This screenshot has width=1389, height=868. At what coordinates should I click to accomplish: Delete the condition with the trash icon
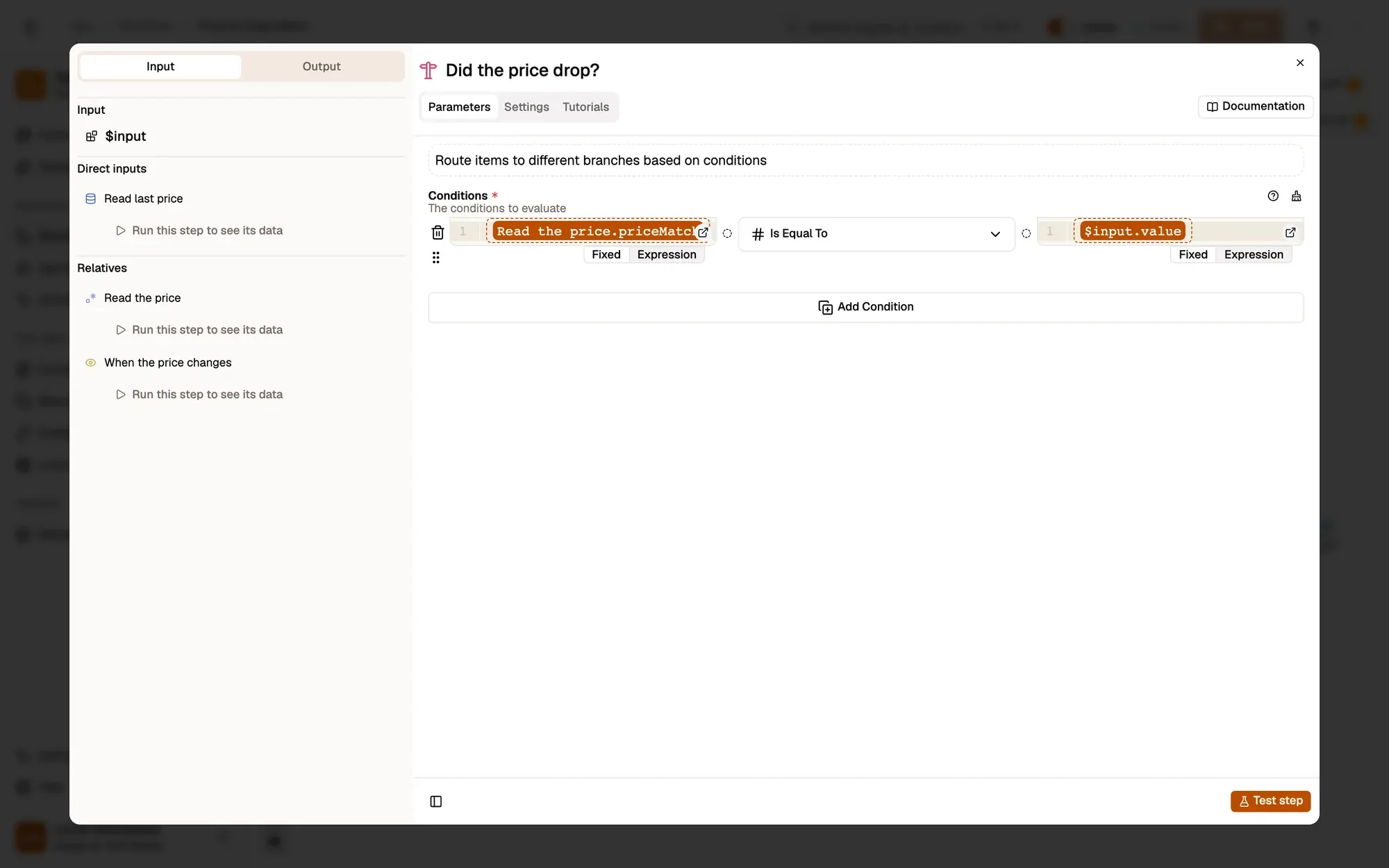pyautogui.click(x=438, y=233)
